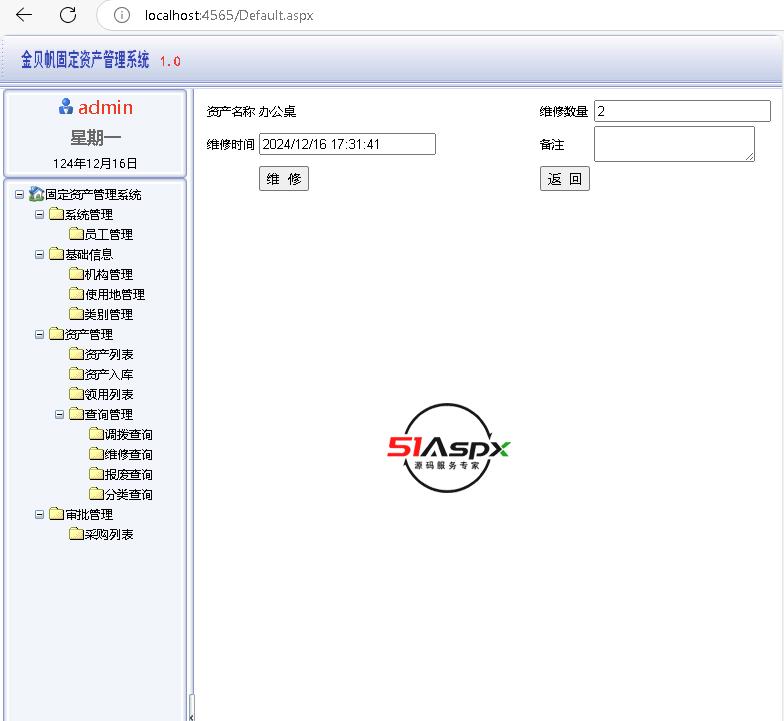Click the 金贝帆固定资产管理系统 title
Screen dimensions: 784x721
click(x=85, y=60)
